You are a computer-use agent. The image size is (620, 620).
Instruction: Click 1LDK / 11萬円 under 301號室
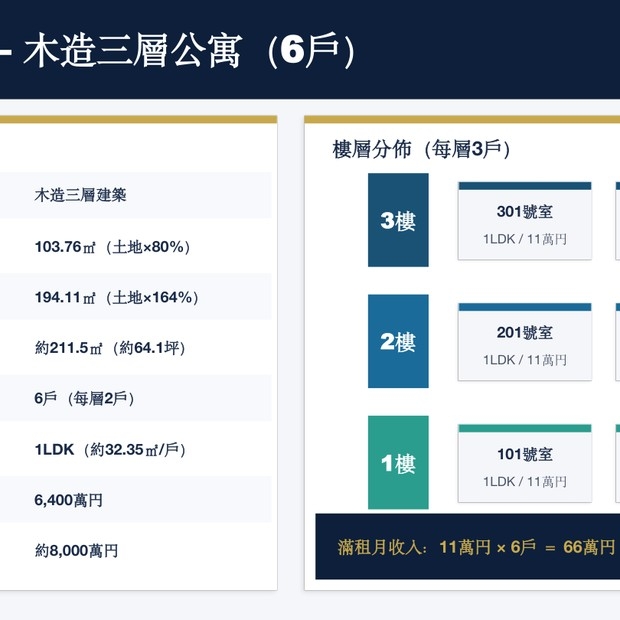click(525, 239)
